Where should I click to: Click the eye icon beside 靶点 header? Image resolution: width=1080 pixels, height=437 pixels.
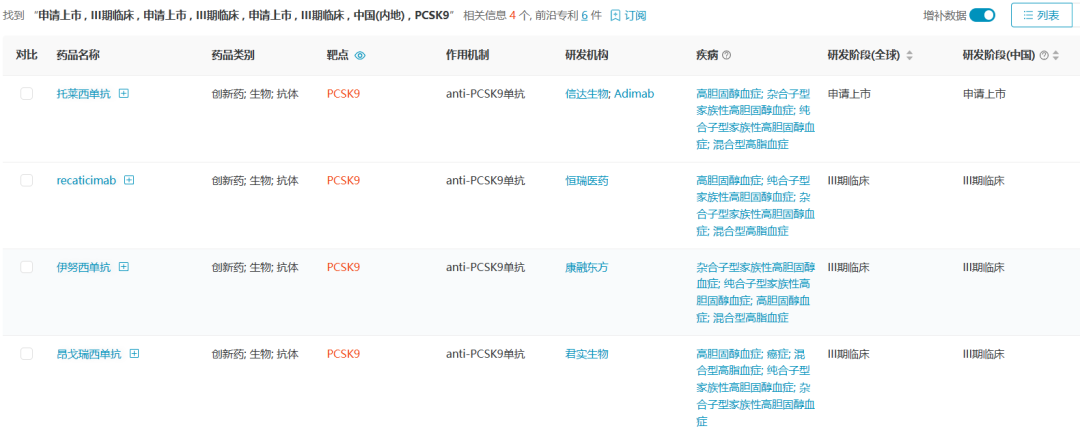point(361,56)
